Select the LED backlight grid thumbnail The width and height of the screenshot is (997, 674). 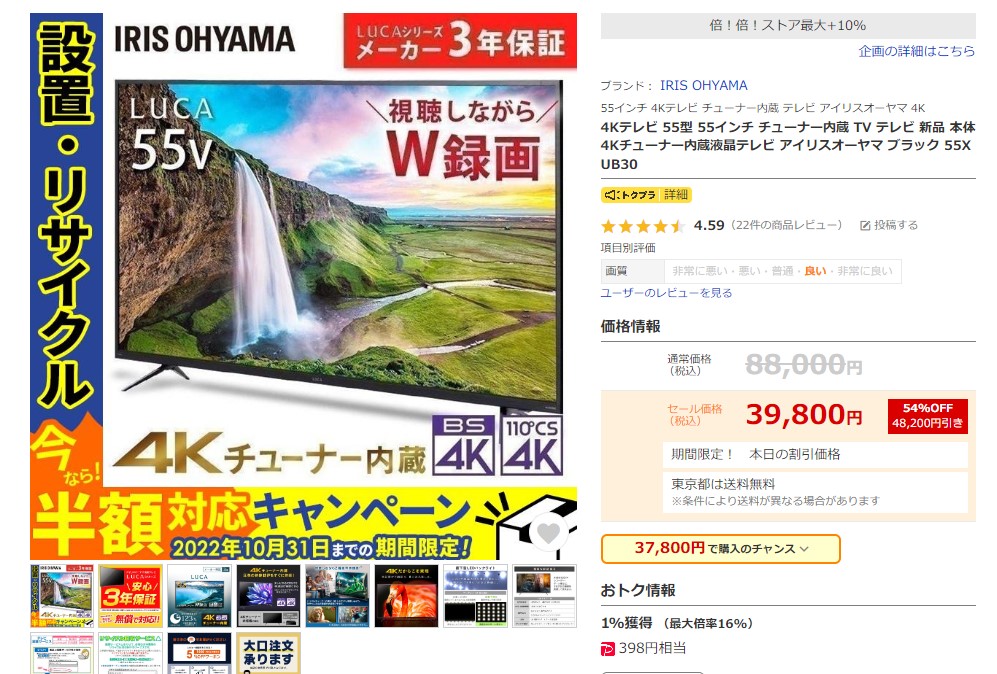pos(475,596)
